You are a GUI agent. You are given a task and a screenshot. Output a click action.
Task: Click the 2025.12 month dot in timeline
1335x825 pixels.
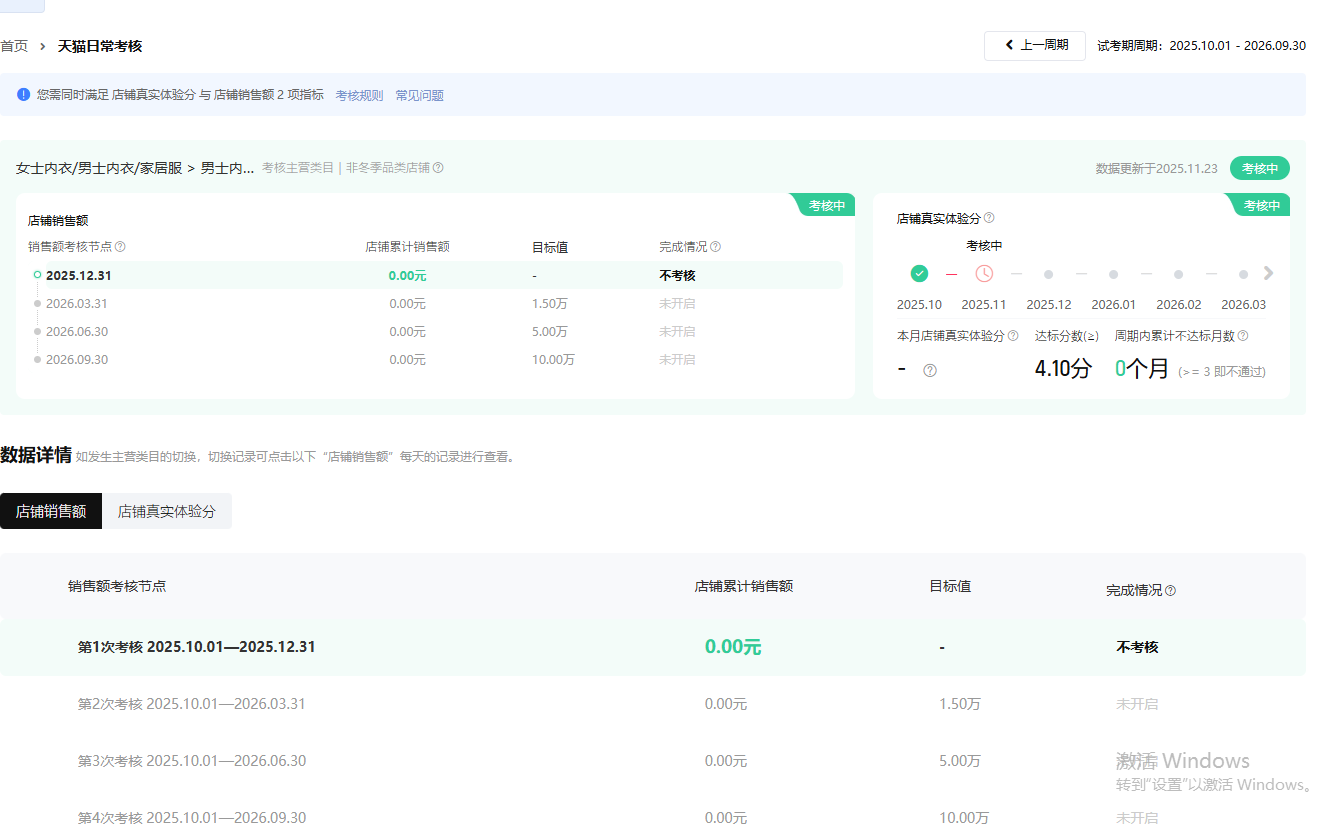[x=1048, y=274]
